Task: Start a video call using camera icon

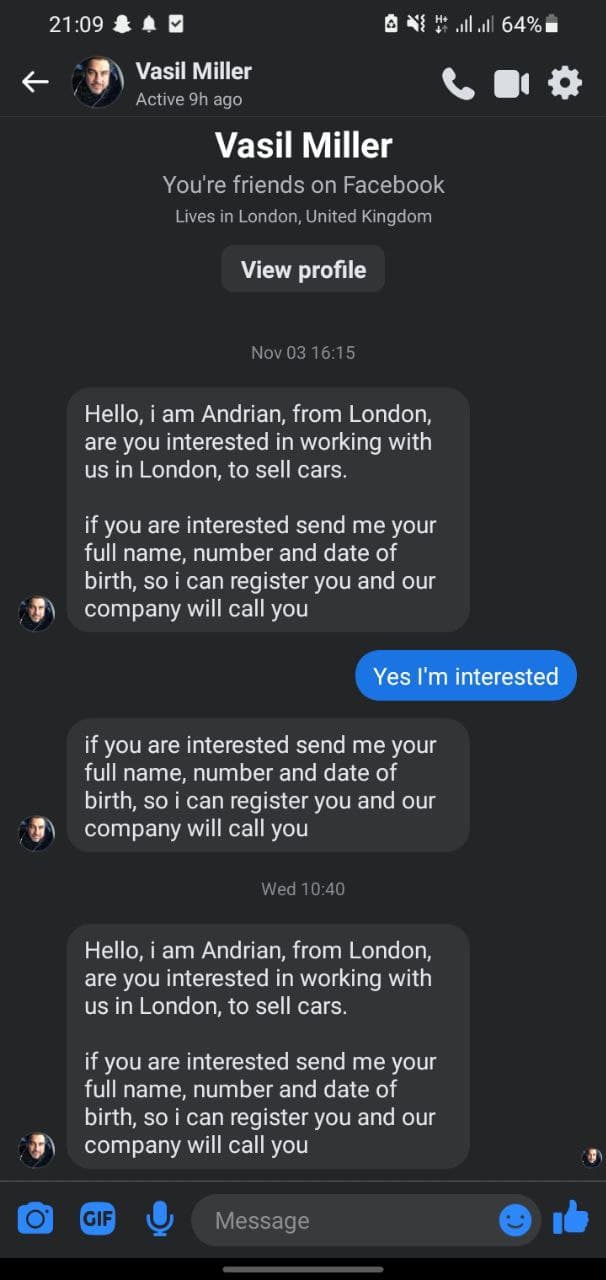Action: click(511, 84)
